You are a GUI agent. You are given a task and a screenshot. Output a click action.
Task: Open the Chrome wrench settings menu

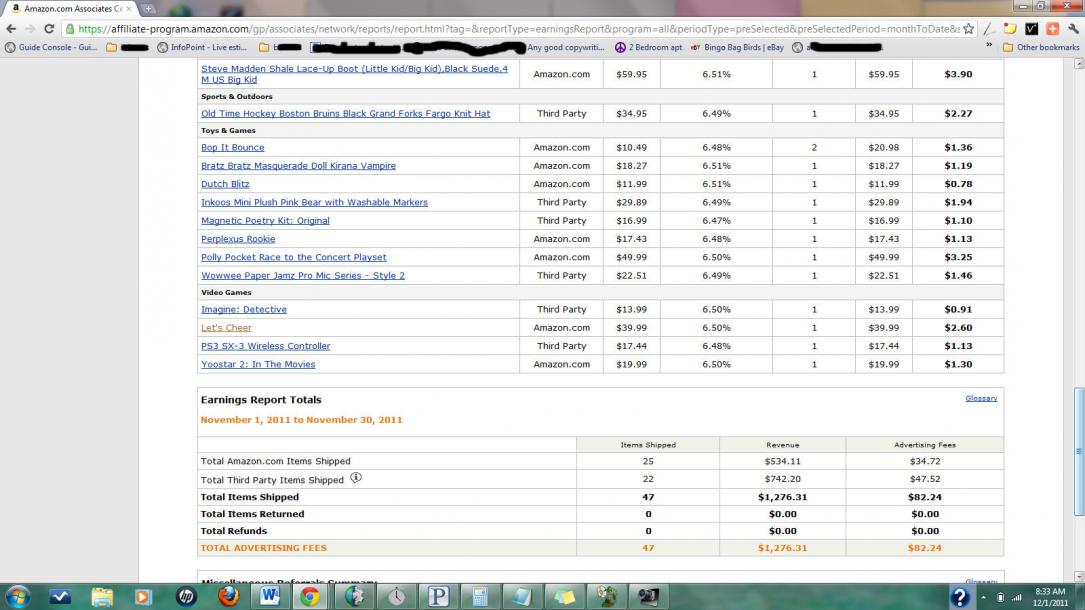point(1073,29)
